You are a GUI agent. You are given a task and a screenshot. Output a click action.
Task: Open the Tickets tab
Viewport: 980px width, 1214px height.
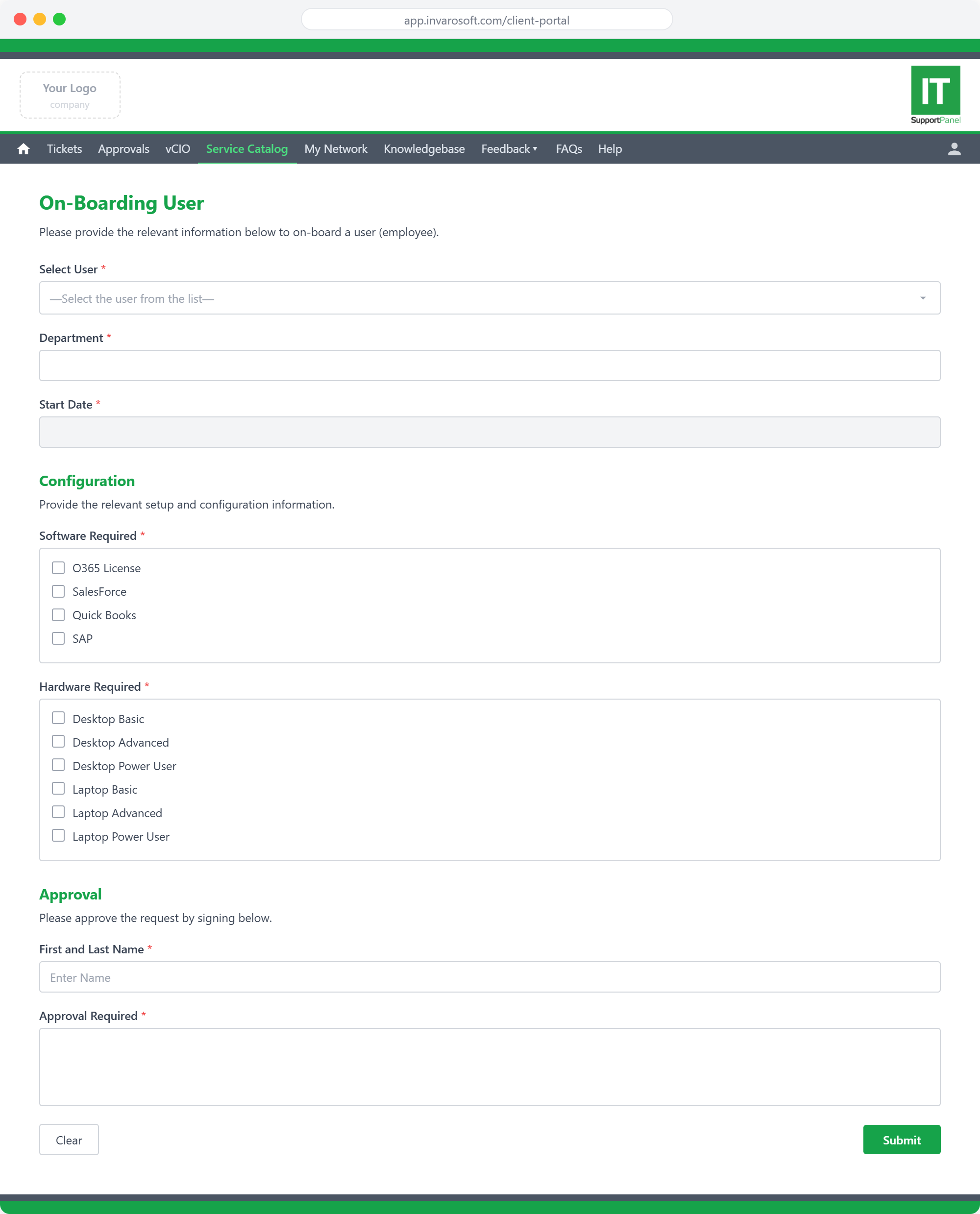pyautogui.click(x=64, y=148)
